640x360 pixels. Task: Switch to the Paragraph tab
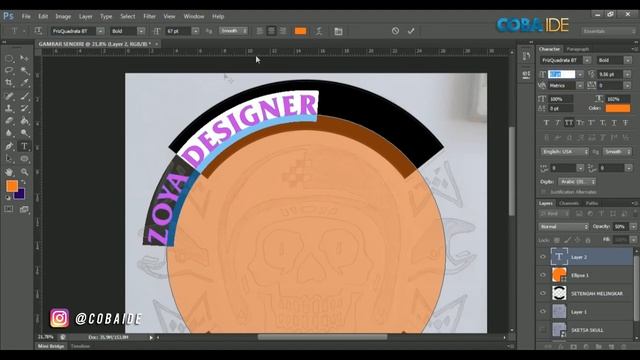[578, 49]
